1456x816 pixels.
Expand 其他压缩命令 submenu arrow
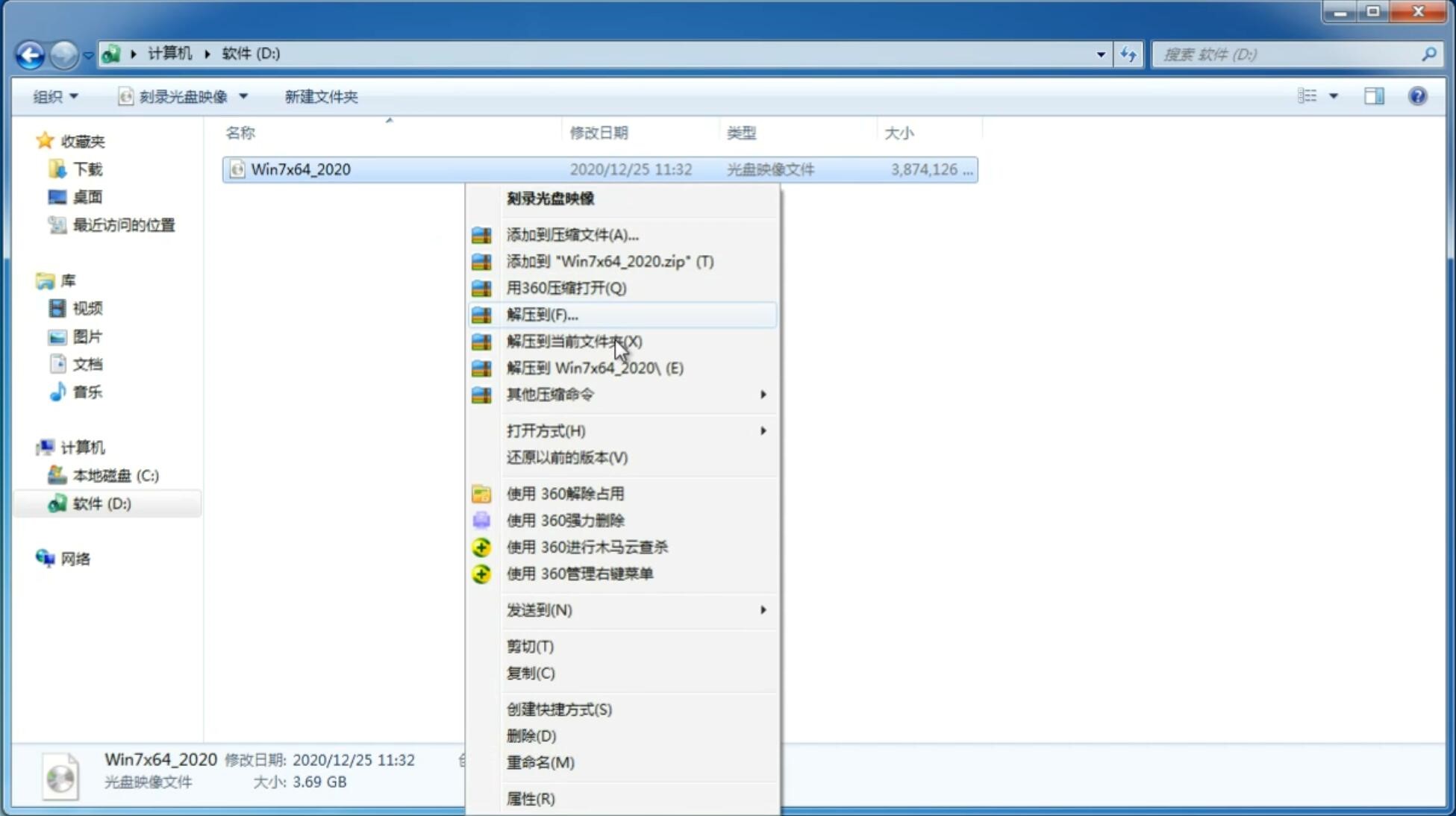coord(763,394)
